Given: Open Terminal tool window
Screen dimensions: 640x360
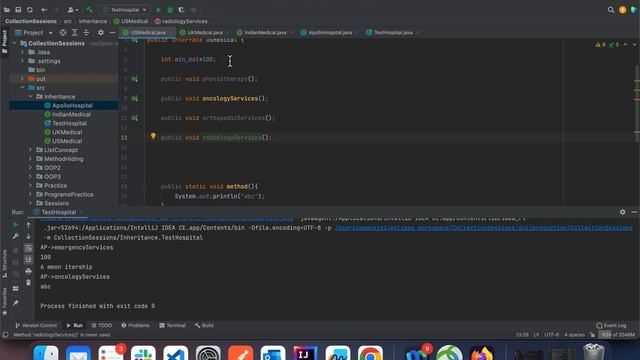Looking at the screenshot, I should pyautogui.click(x=172, y=325).
